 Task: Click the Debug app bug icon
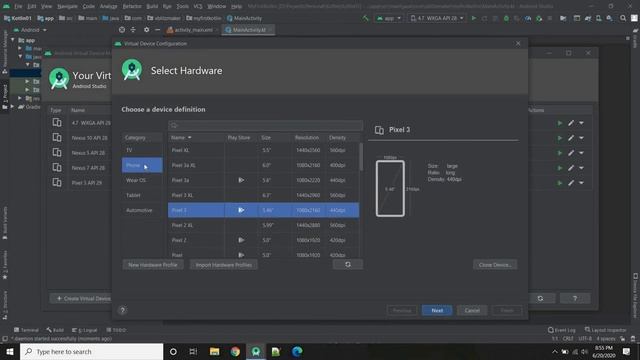(x=506, y=18)
